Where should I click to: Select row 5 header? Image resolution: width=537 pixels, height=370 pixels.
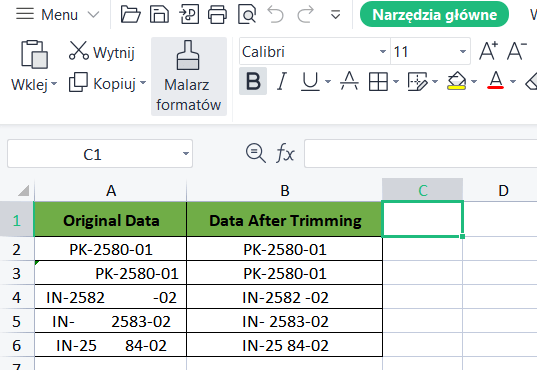coord(16,321)
